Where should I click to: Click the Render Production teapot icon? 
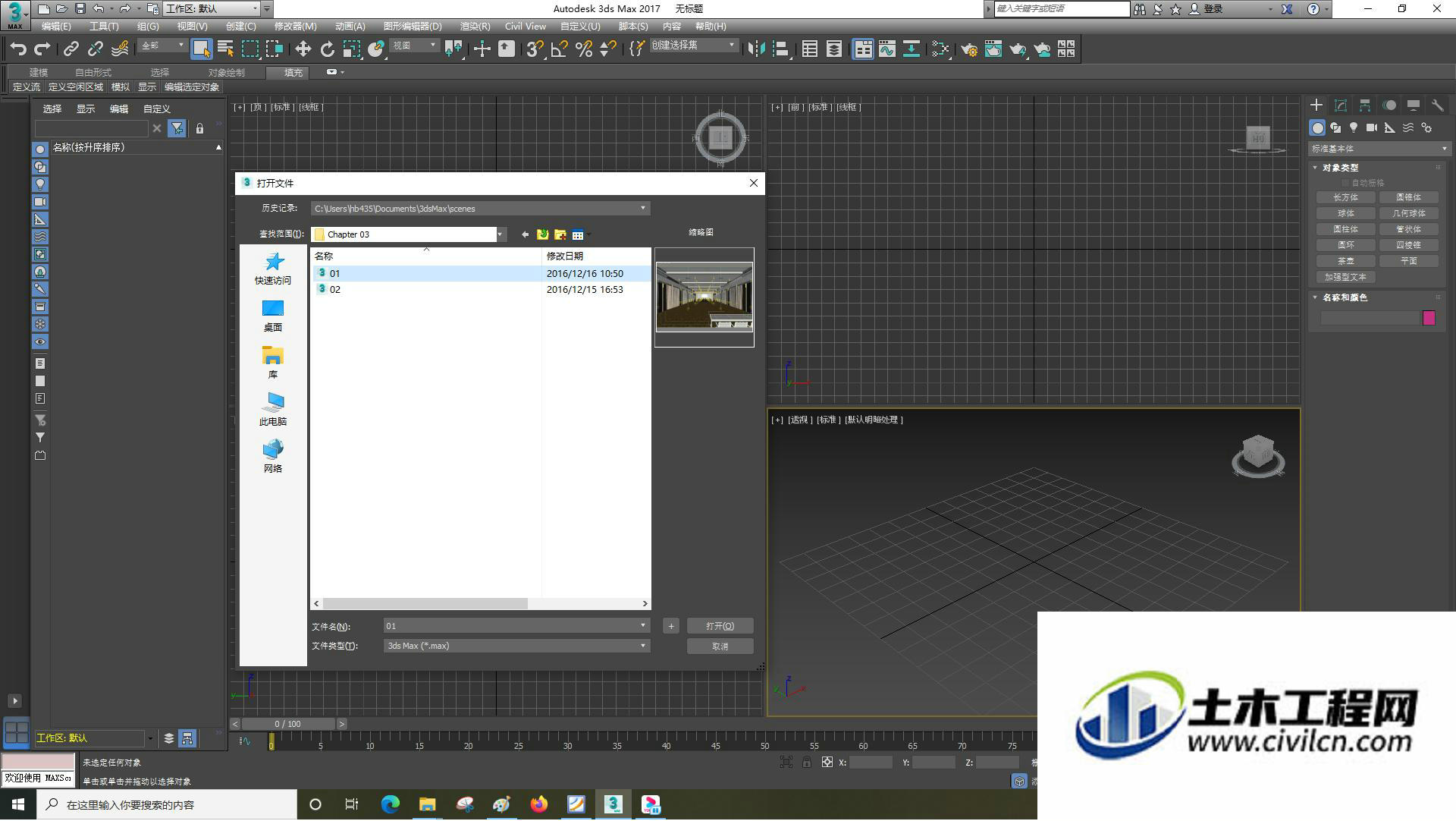pos(1018,49)
